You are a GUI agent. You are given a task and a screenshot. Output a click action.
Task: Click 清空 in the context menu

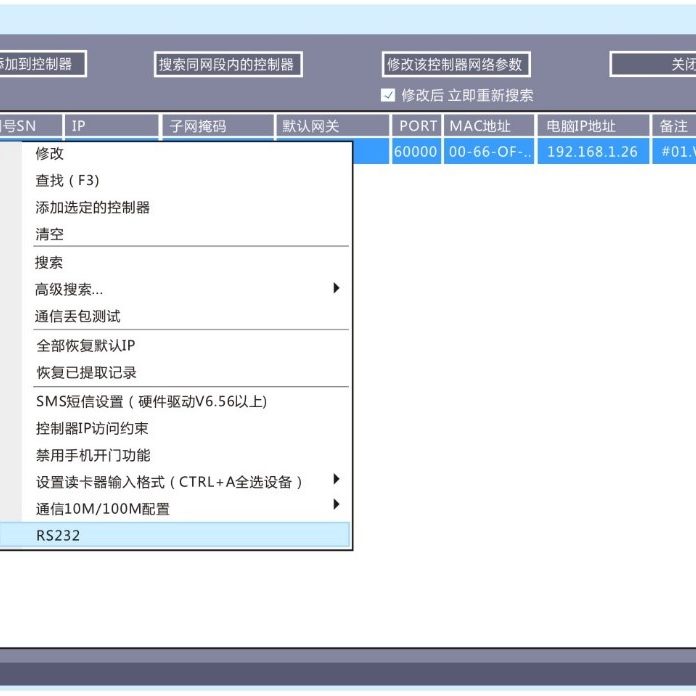pyautogui.click(x=50, y=235)
